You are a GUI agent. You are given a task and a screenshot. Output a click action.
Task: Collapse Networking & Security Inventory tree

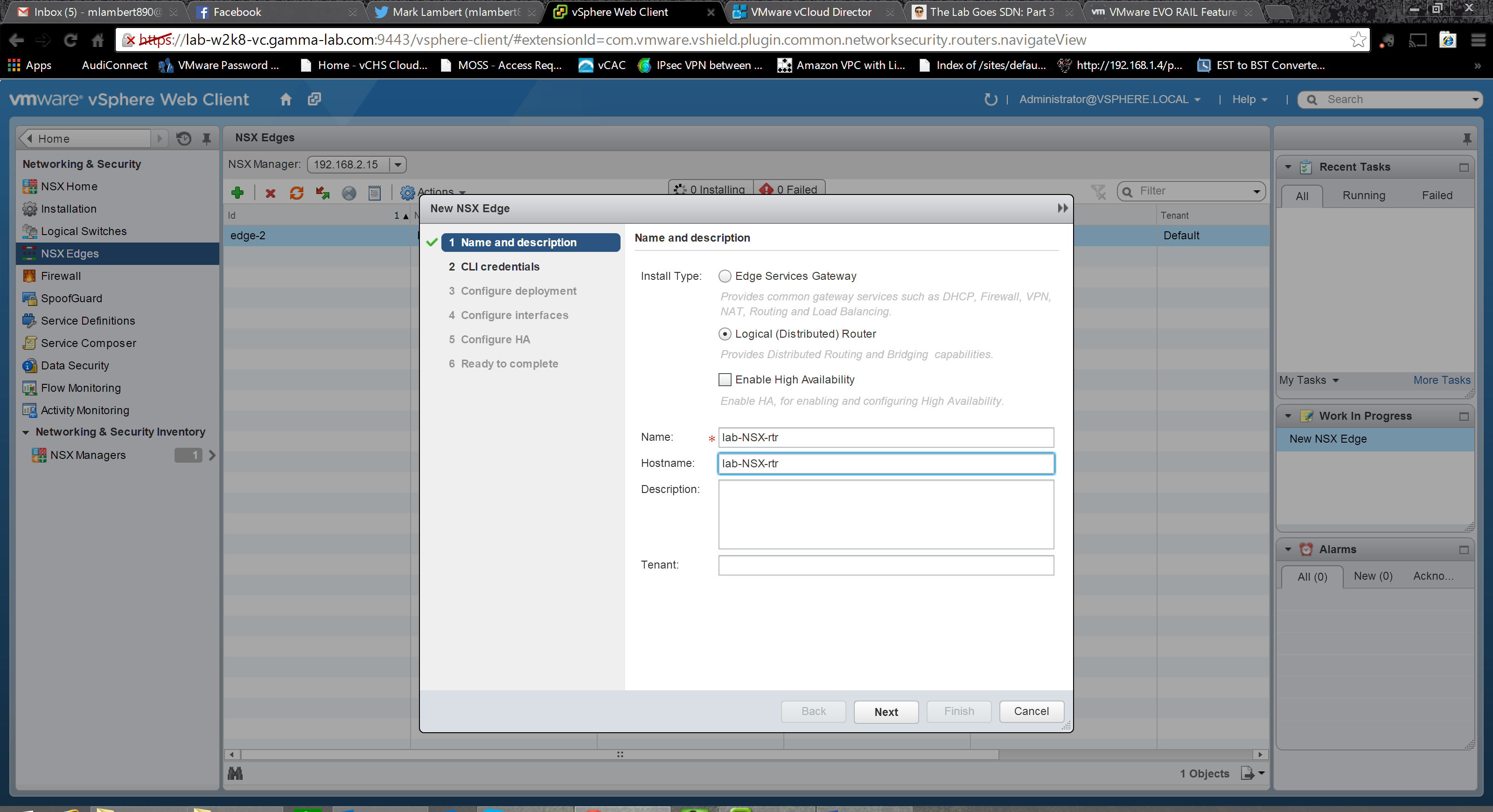coord(26,432)
